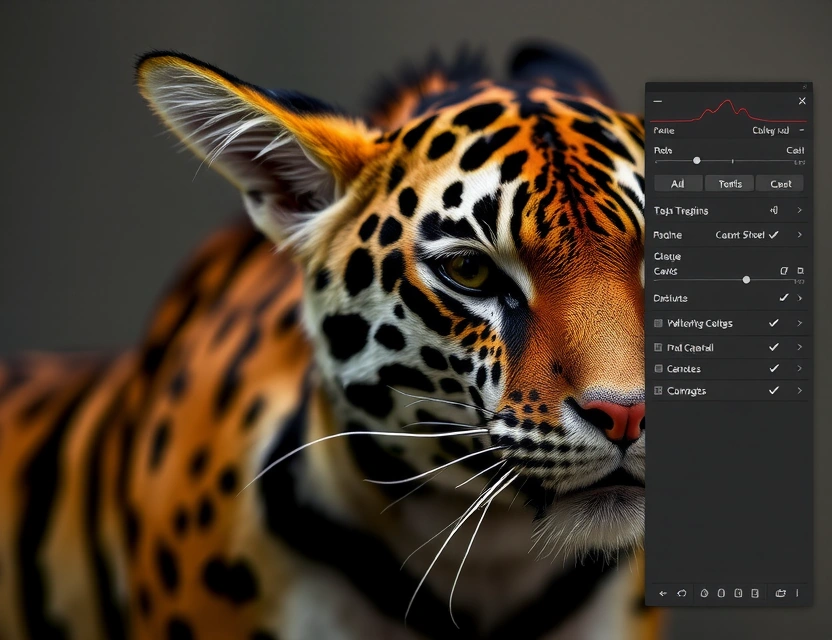Screen dimensions: 832x640
Task: Click the grid icon left of Comngts
Action: point(658,391)
